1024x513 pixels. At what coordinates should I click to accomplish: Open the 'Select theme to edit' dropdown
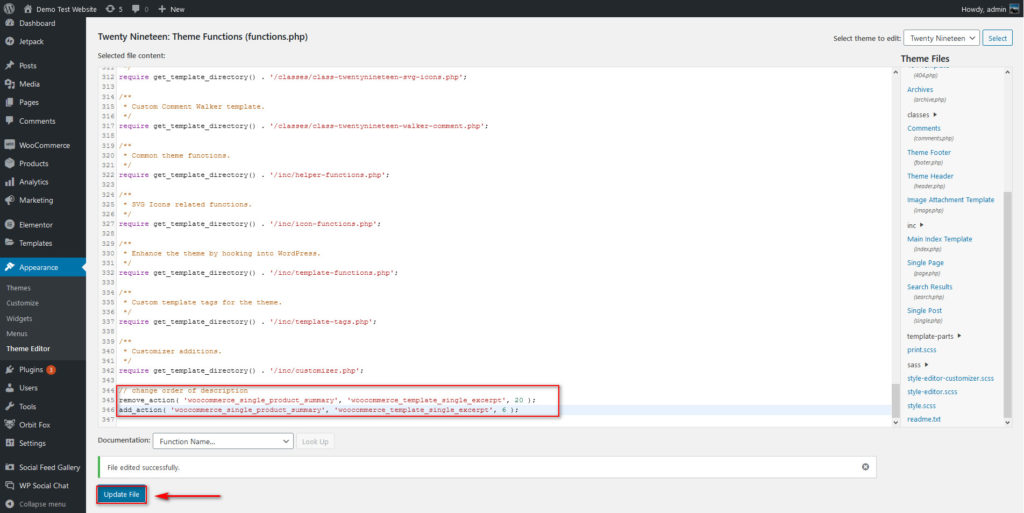pos(940,38)
